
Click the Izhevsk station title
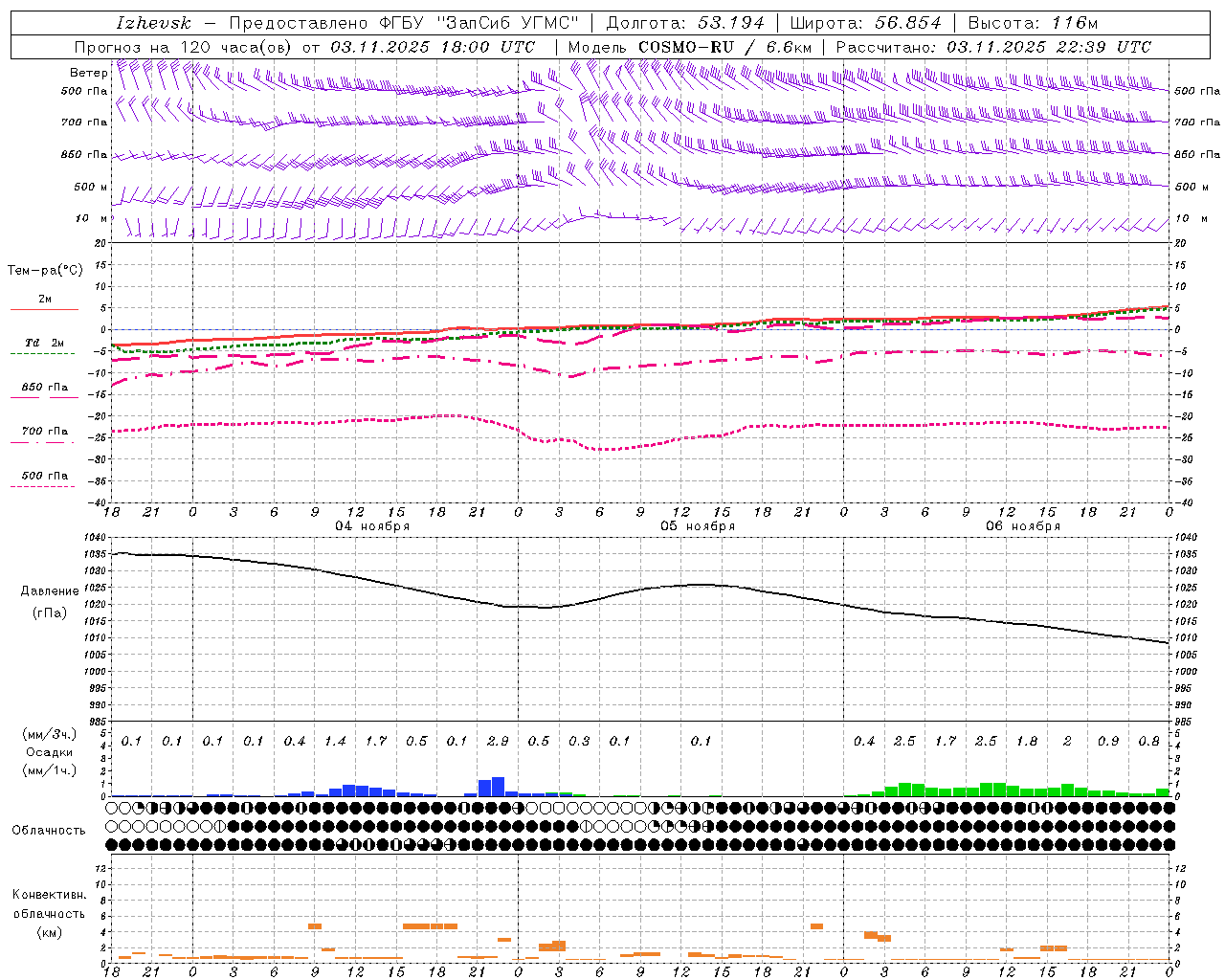[153, 23]
